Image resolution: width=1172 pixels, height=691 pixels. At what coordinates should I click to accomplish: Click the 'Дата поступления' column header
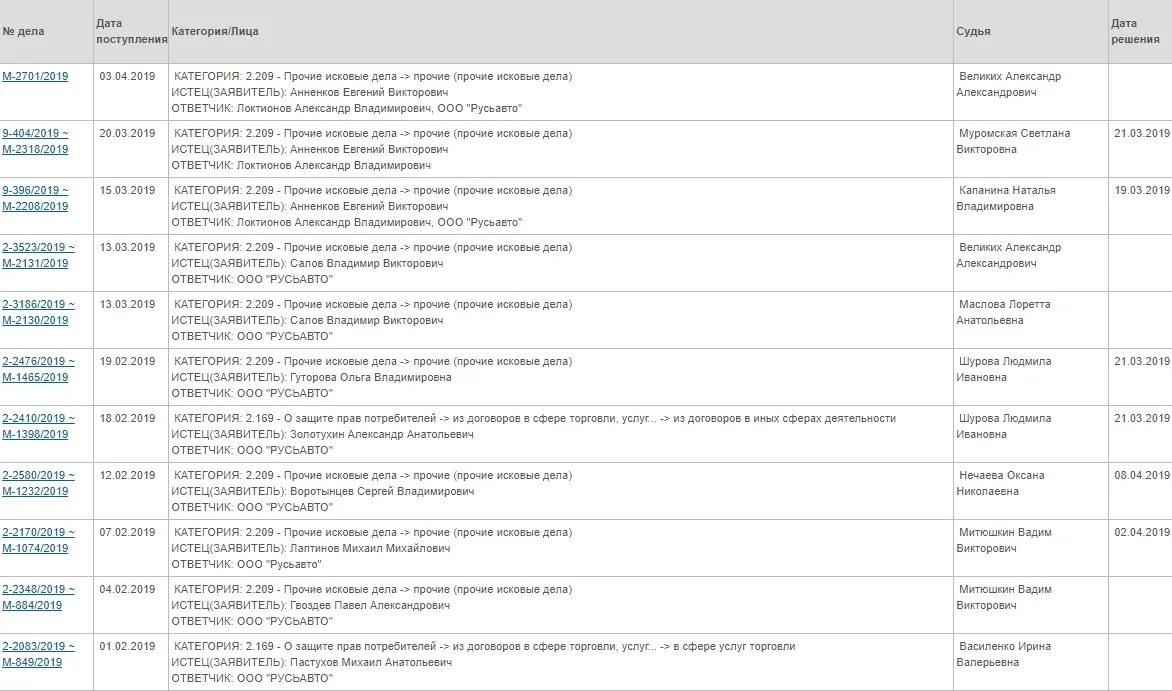click(132, 31)
